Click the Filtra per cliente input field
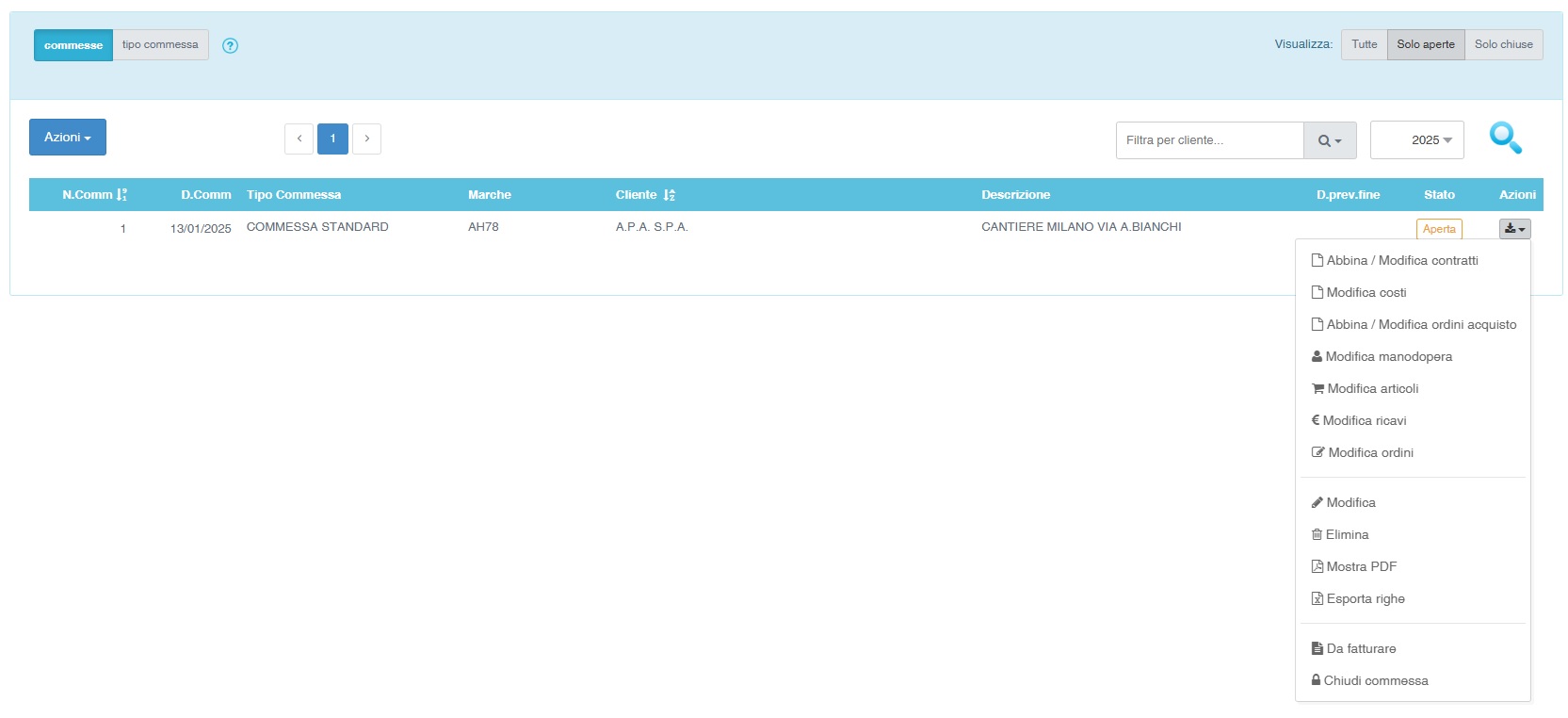Viewport: 1568px width, 718px height. [x=1209, y=140]
